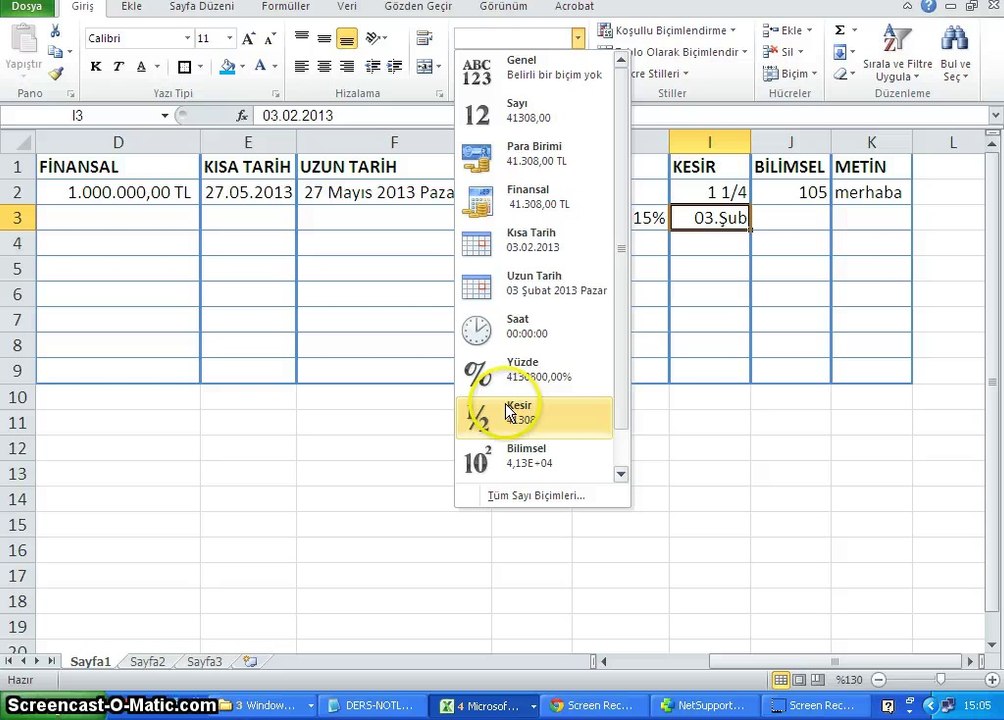Switch to the Ekle tab
Screen dimensions: 1004x720
click(131, 6)
